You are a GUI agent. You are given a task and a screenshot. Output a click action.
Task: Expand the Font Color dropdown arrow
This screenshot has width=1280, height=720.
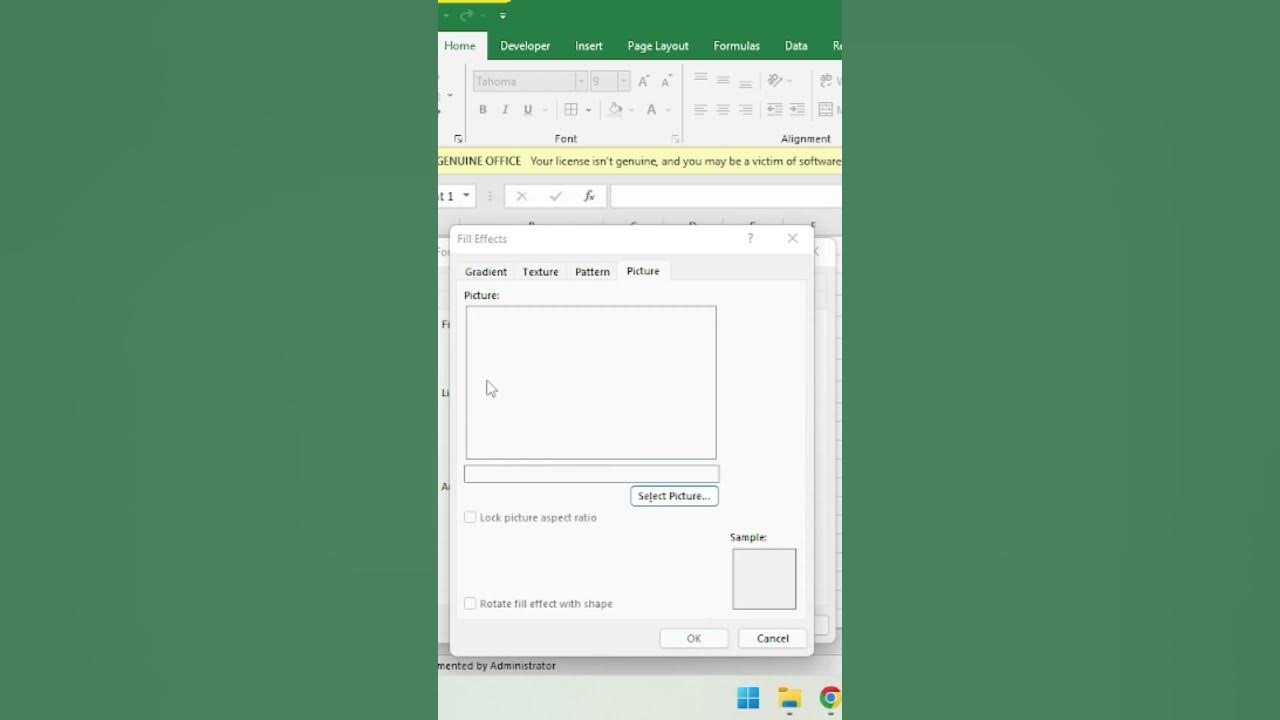668,110
